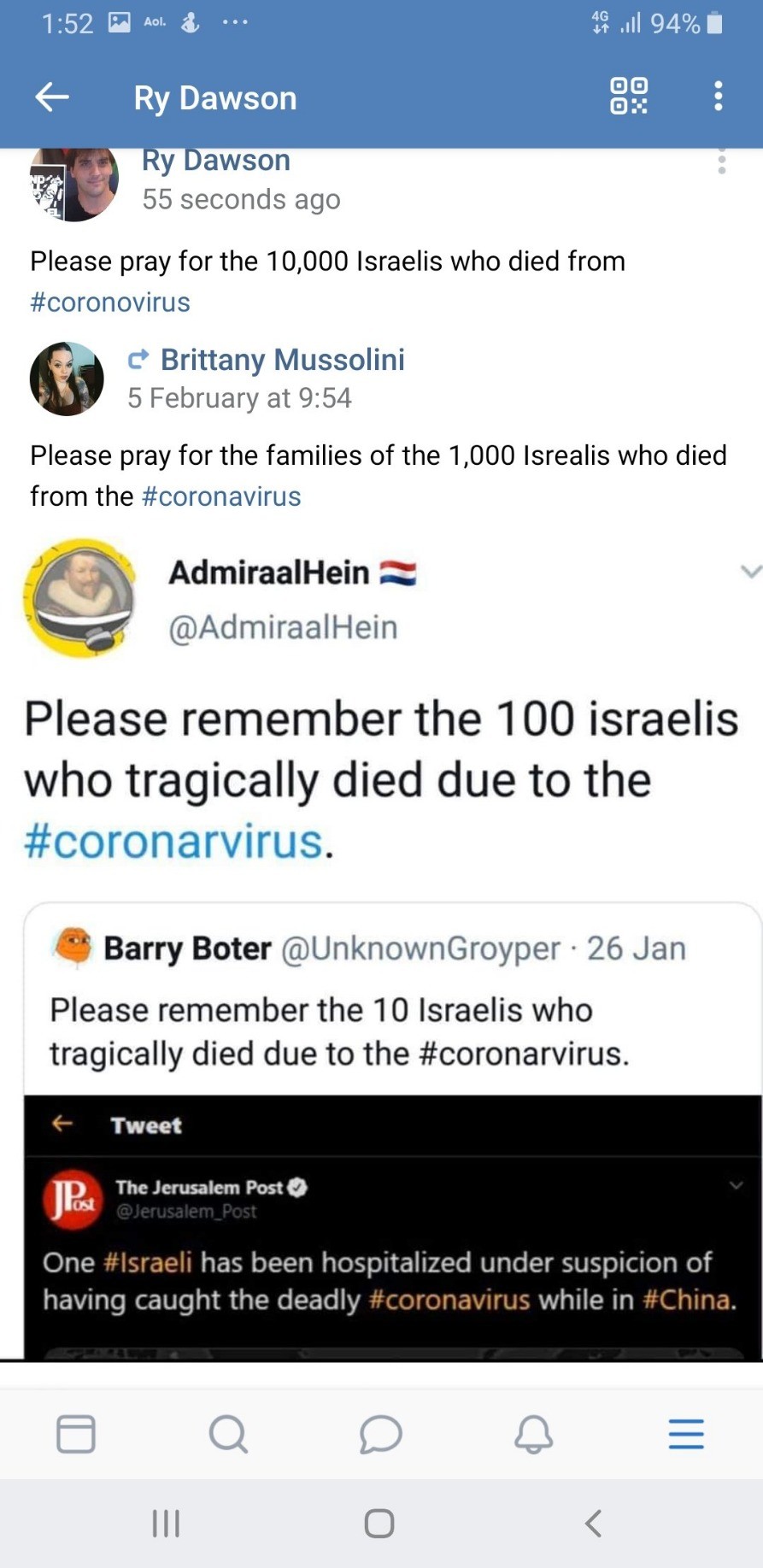This screenshot has width=763, height=1568.
Task: Tap the embedded tweet's orange back arrow
Action: tap(62, 1124)
